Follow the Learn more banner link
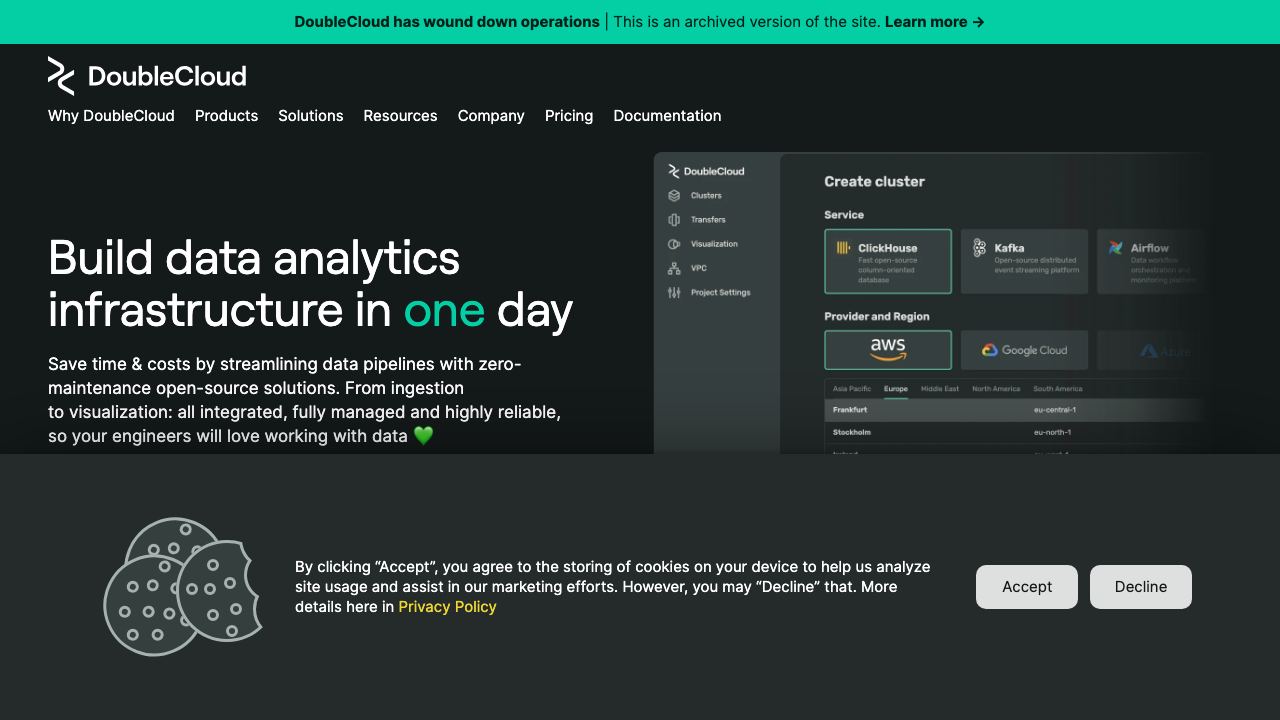1280x720 pixels. [935, 22]
